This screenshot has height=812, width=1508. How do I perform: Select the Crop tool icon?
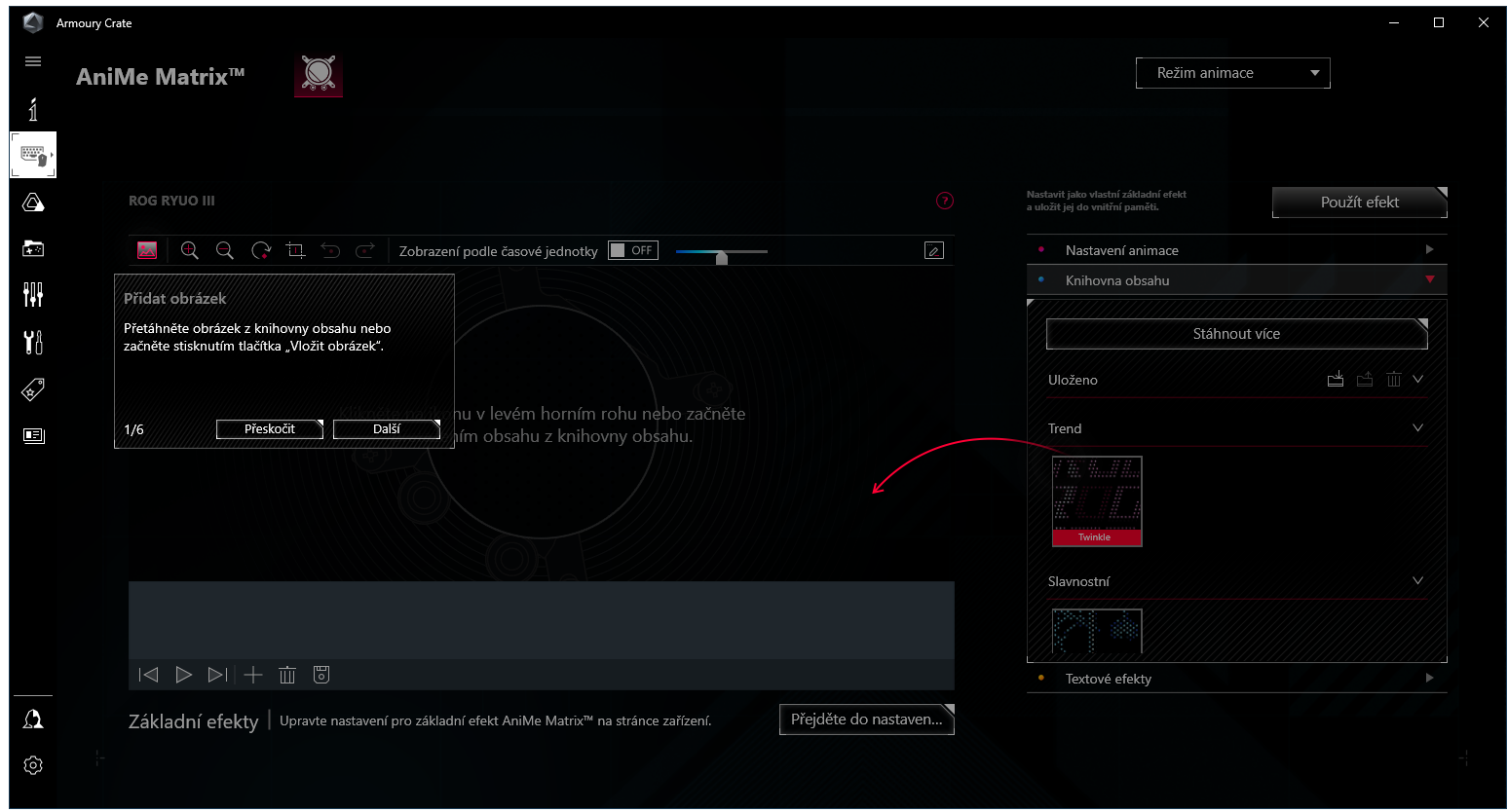(295, 250)
